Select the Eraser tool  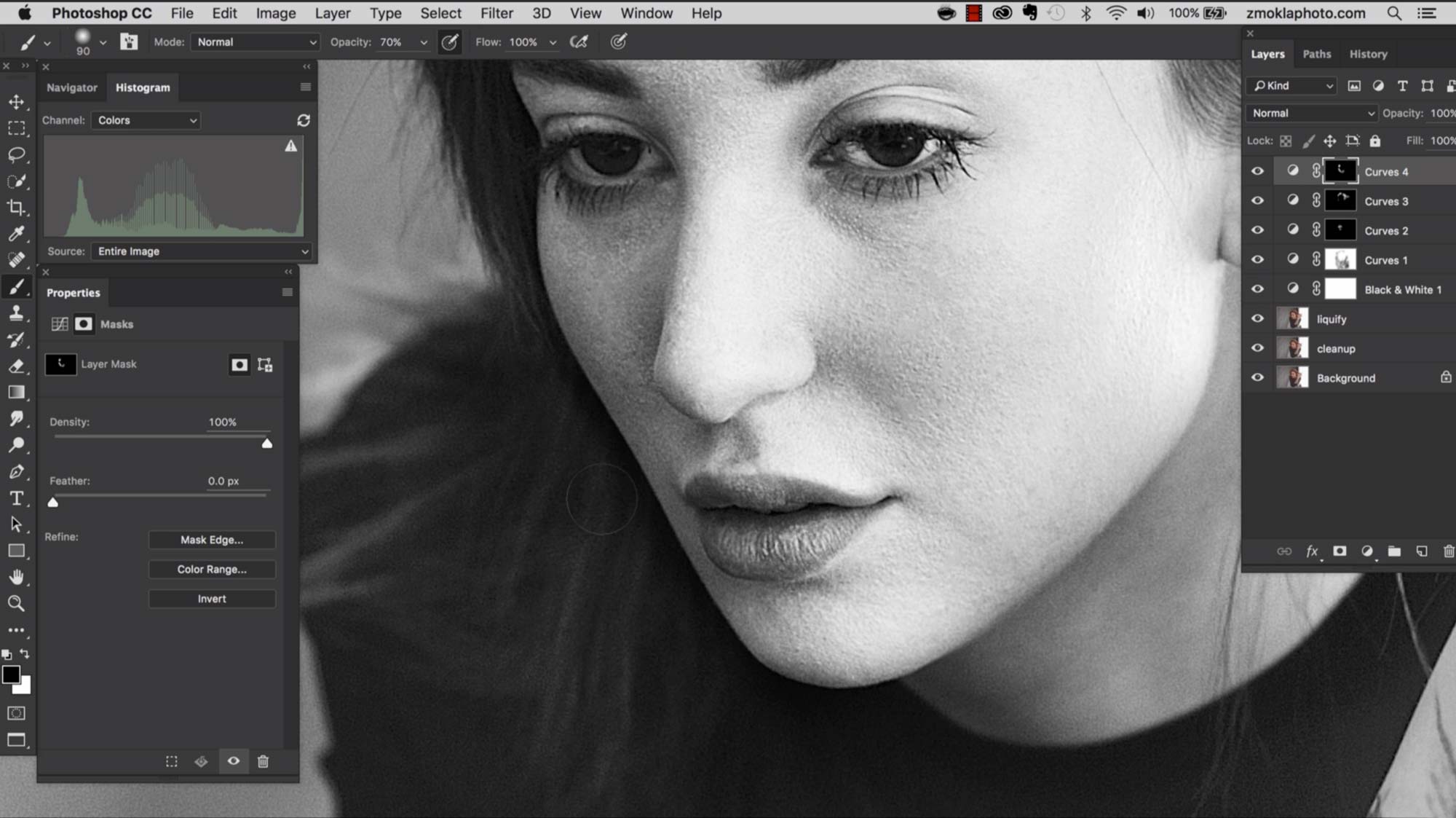coord(16,366)
